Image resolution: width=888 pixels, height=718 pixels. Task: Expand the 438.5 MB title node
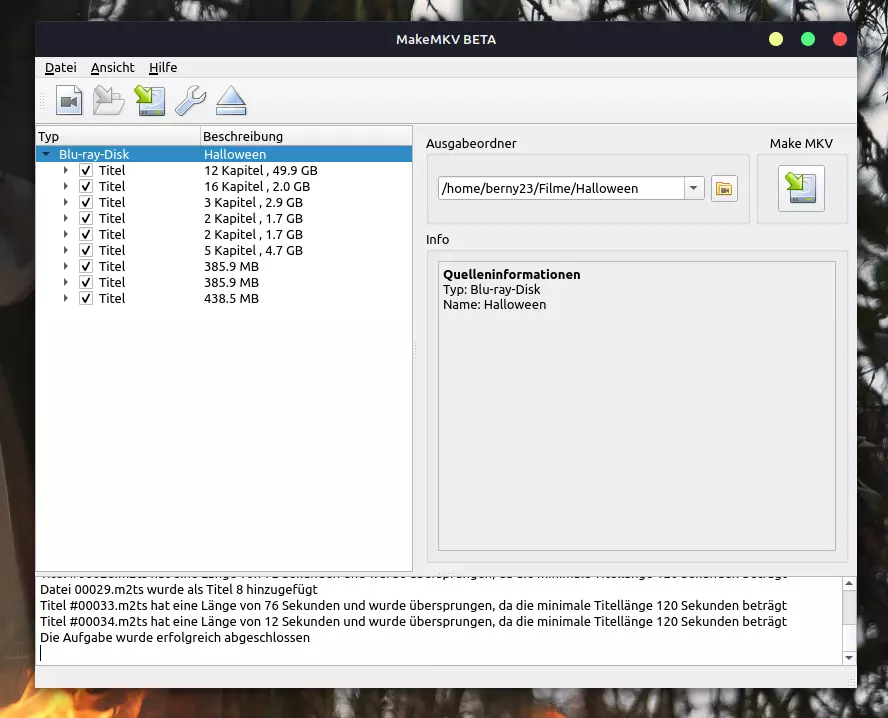pos(66,298)
